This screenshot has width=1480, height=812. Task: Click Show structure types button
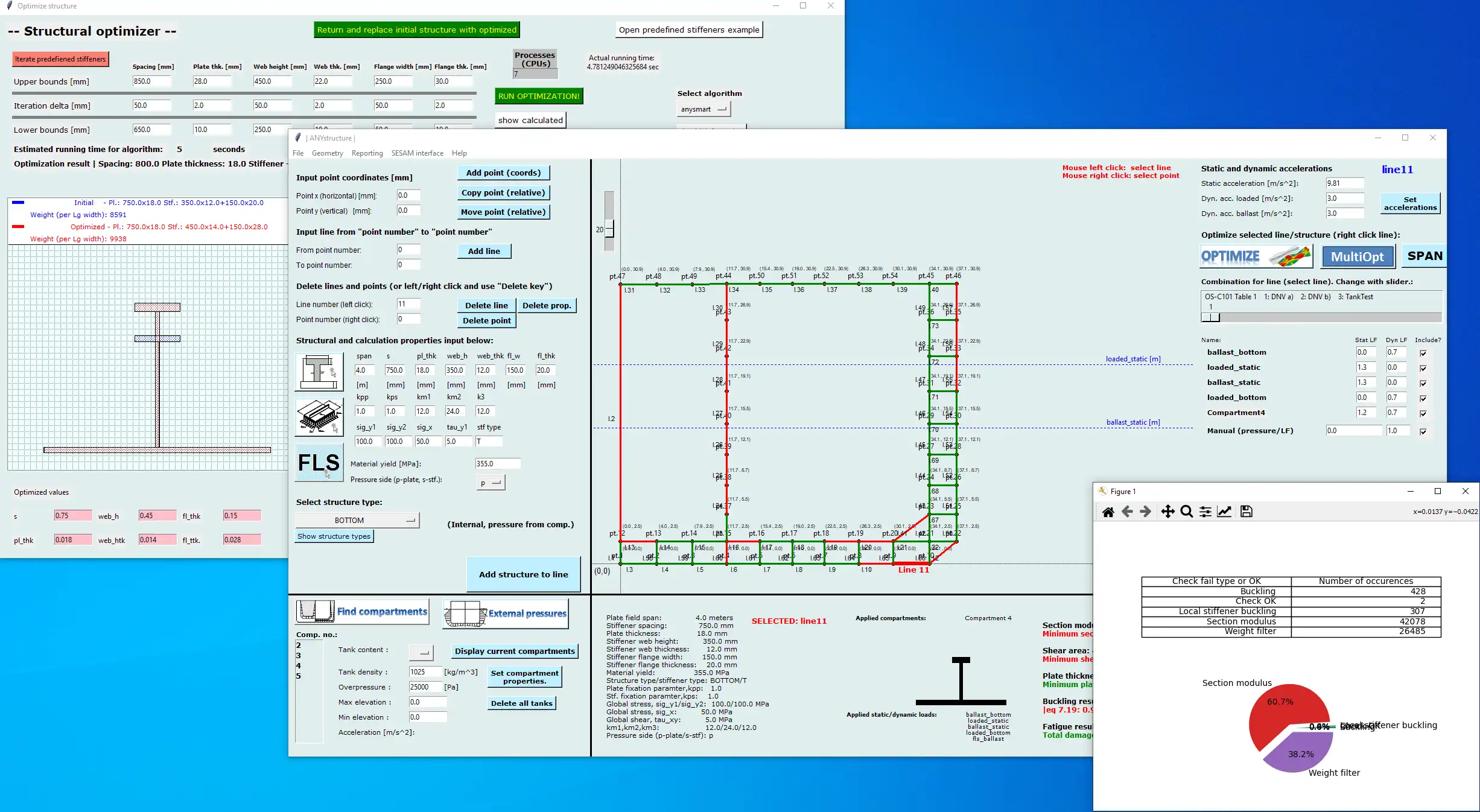(334, 536)
